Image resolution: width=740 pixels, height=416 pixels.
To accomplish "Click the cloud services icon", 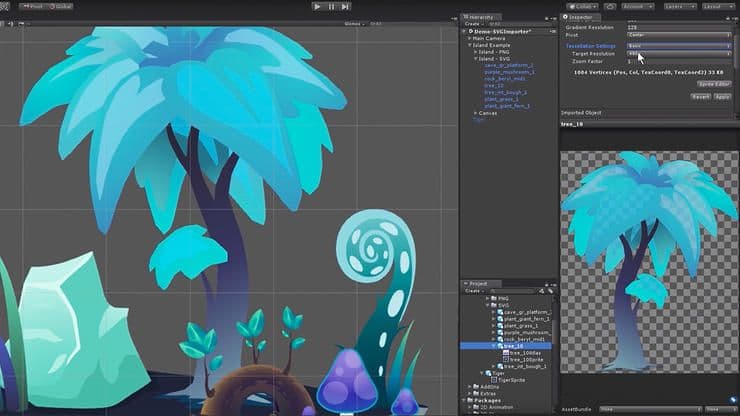I will click(610, 7).
